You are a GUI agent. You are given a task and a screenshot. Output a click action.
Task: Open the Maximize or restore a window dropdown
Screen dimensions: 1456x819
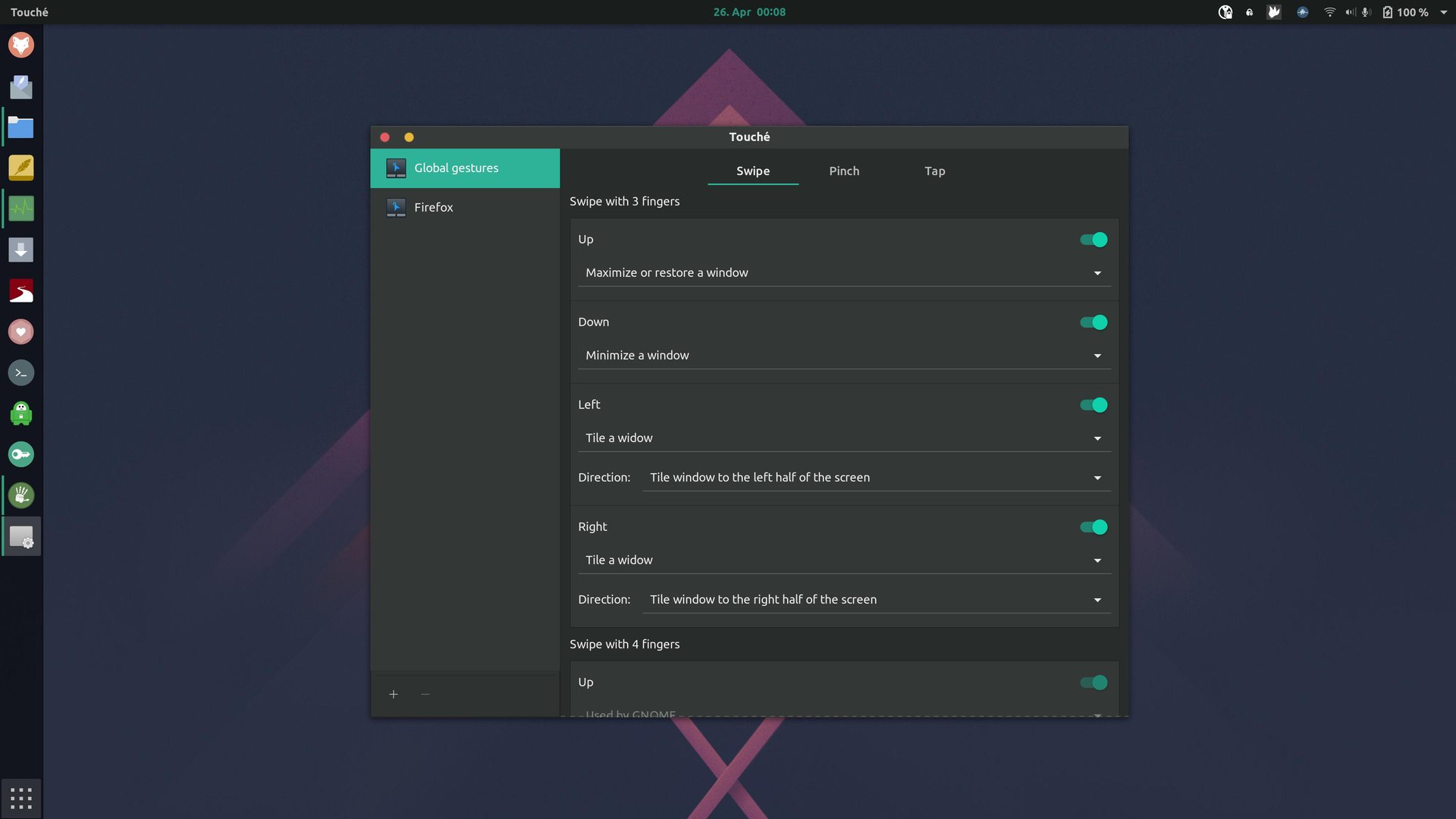coord(843,273)
